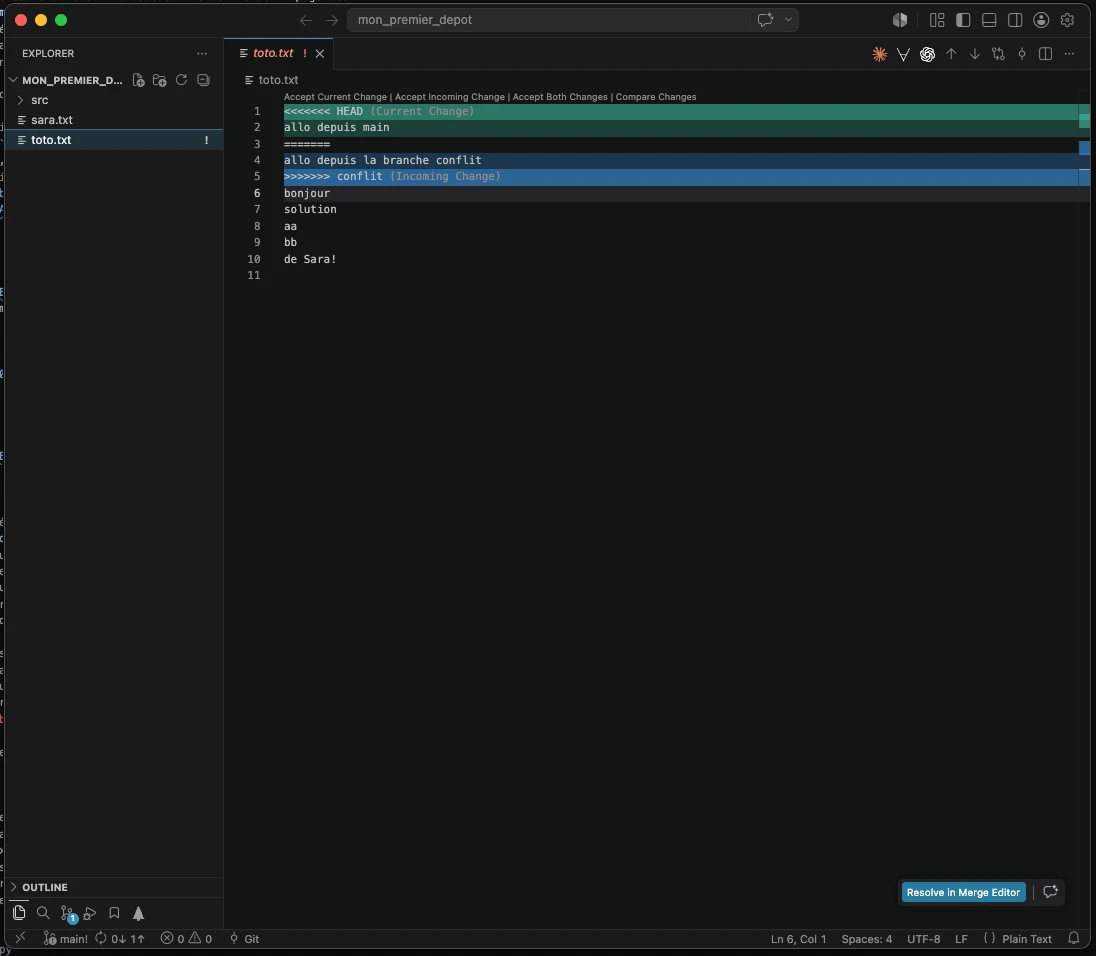
Task: Open the ChatGPT/OpenAI icon in editor toolbar
Action: coord(927,54)
